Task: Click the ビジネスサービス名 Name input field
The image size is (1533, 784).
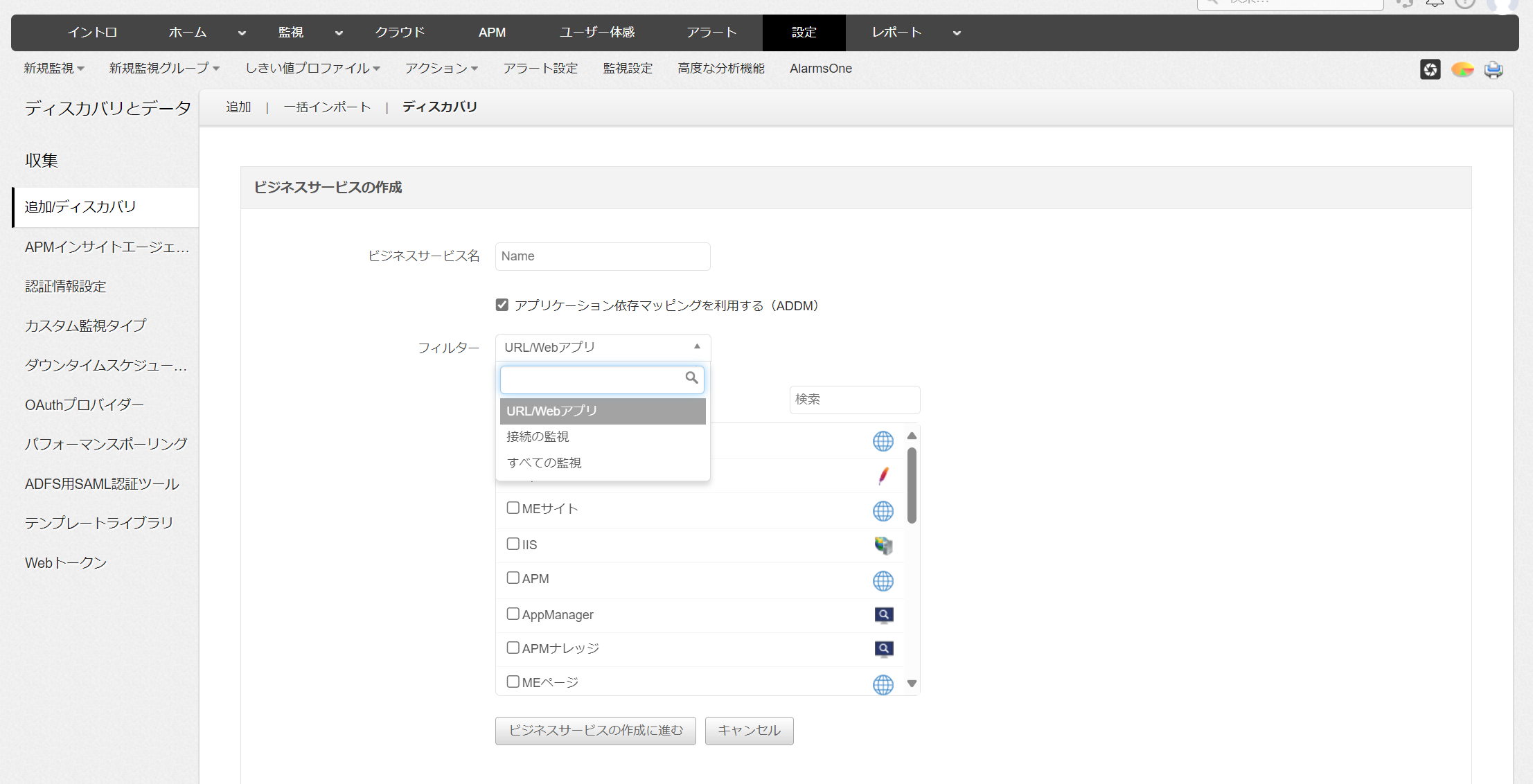Action: coord(602,256)
